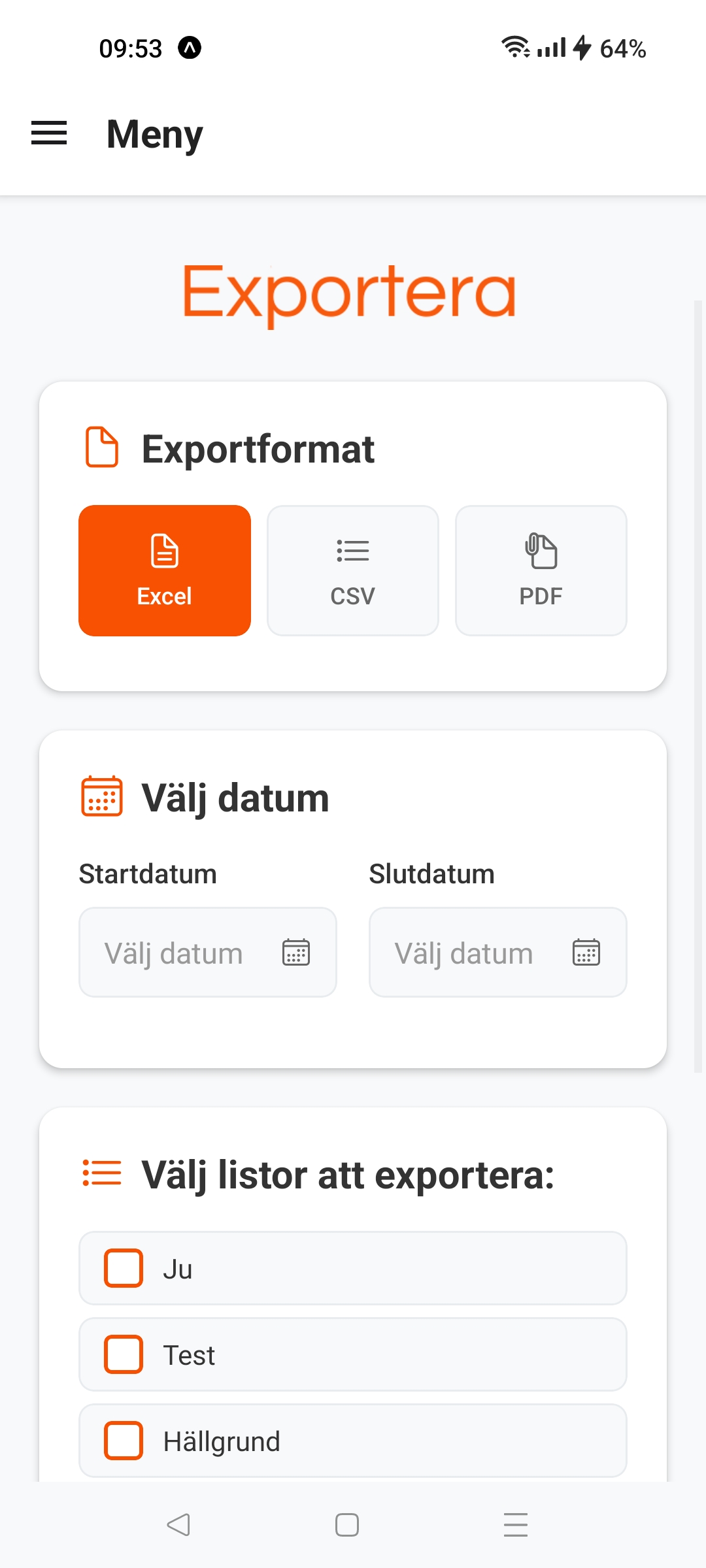Image resolution: width=706 pixels, height=1568 pixels.
Task: Tap the Android back navigation icon
Action: click(x=178, y=1525)
